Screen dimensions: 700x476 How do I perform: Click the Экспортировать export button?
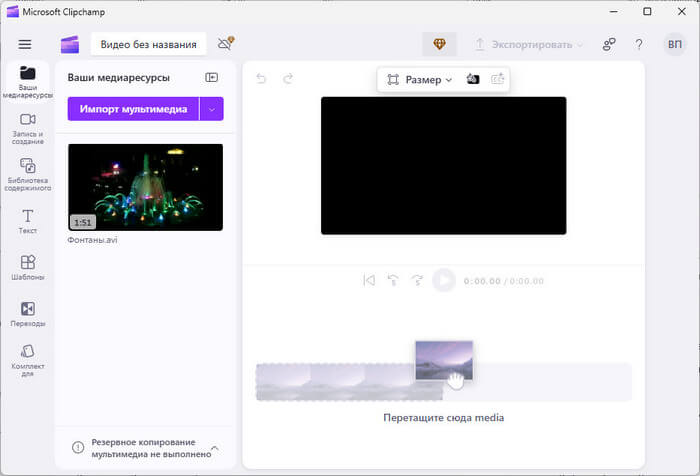(x=530, y=44)
